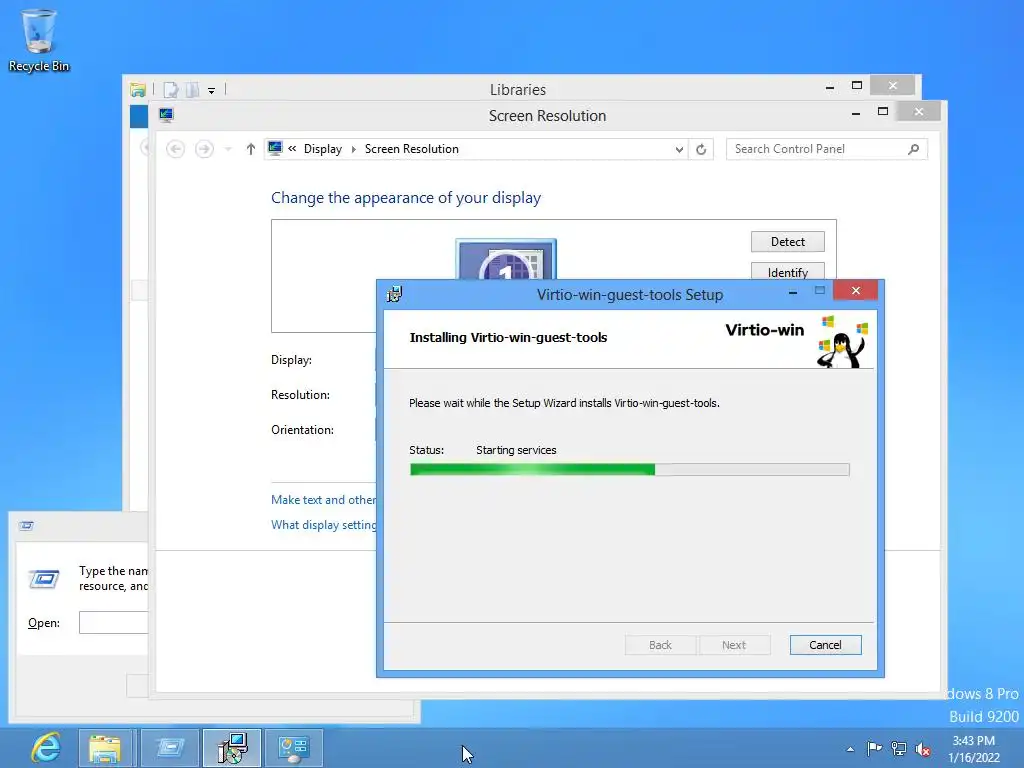This screenshot has width=1024, height=768.
Task: Click the search magnifier icon
Action: [914, 149]
